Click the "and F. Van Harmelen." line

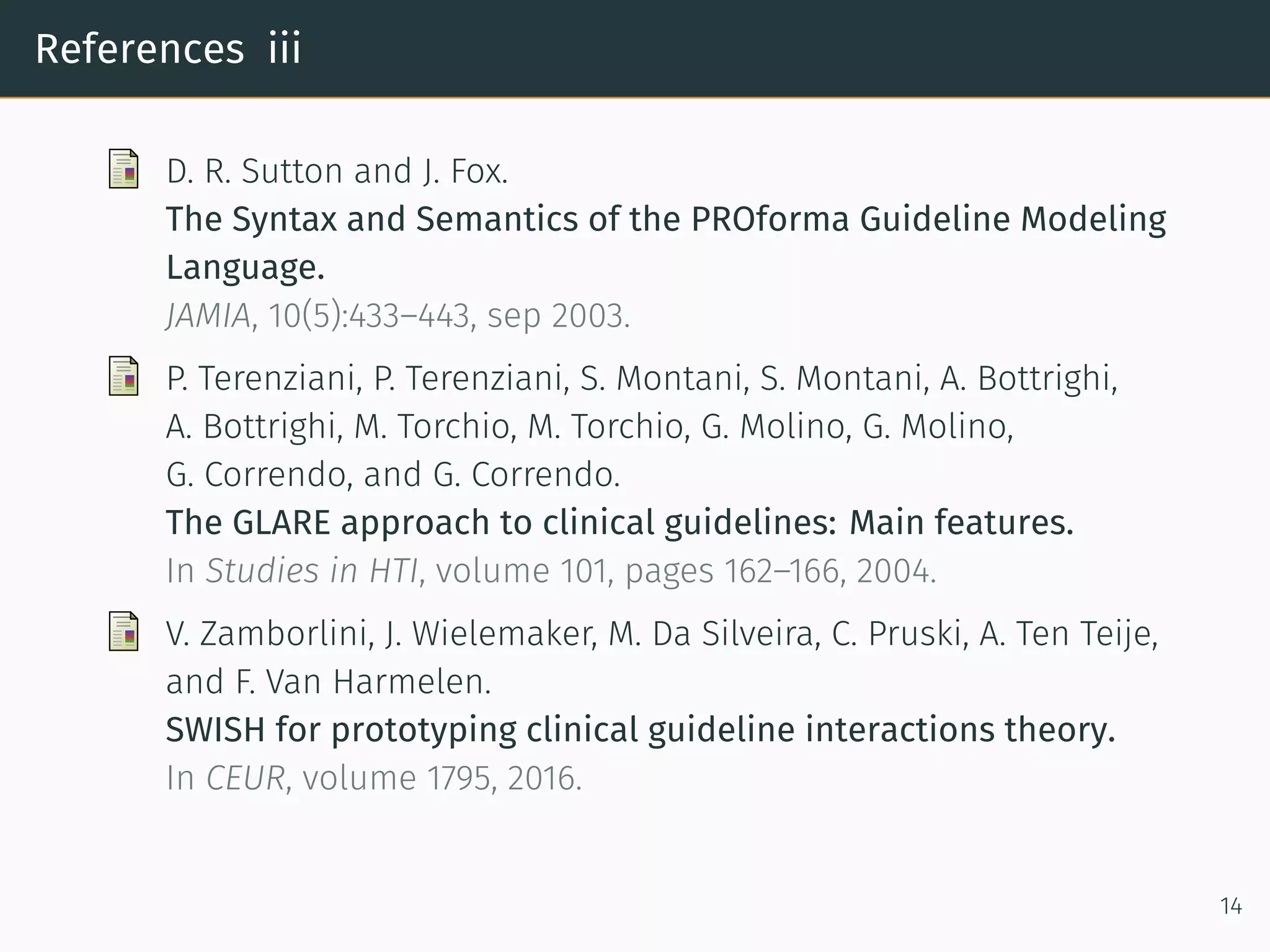tap(329, 682)
